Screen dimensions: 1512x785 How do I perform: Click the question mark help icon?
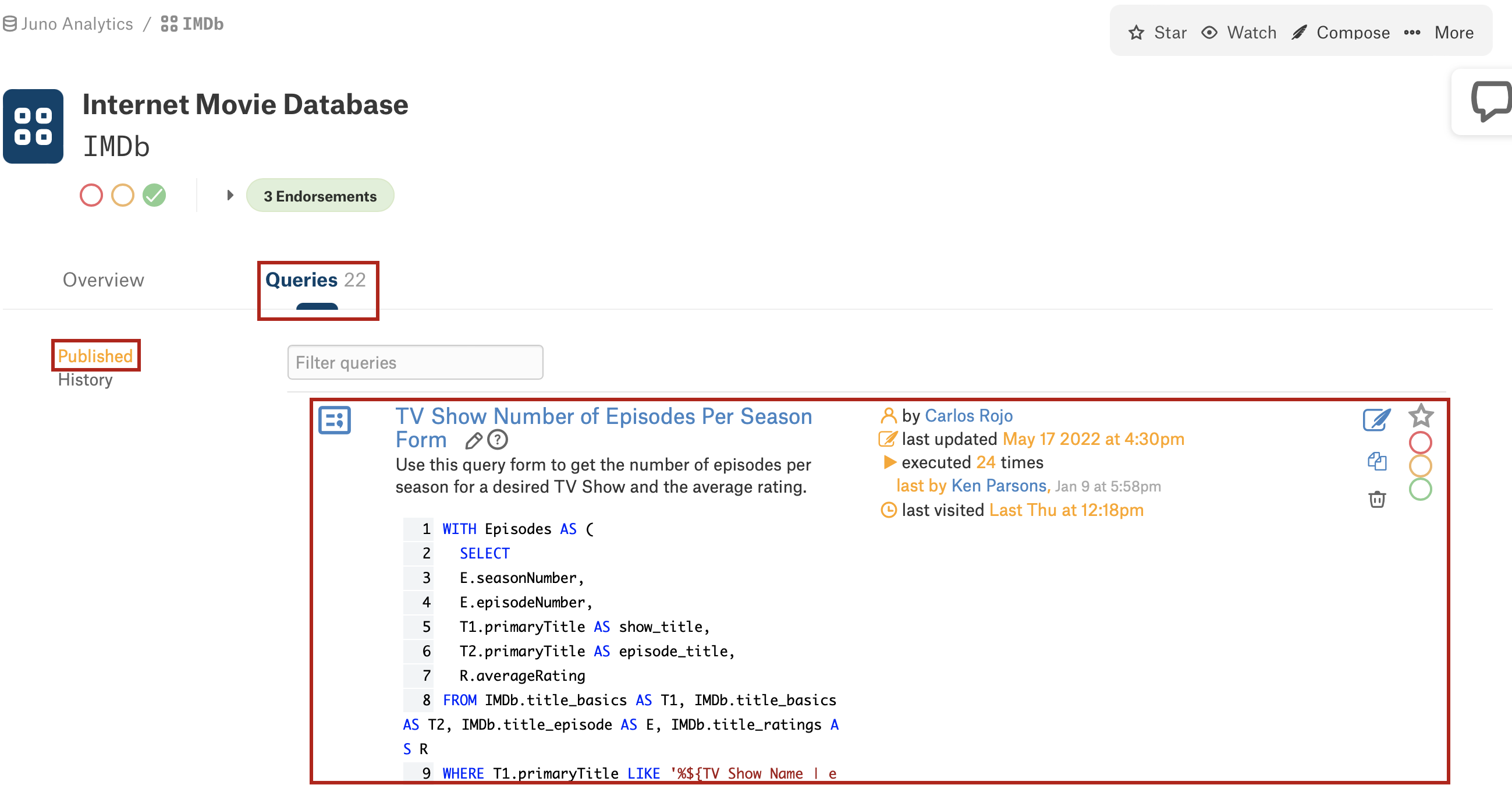(x=498, y=440)
